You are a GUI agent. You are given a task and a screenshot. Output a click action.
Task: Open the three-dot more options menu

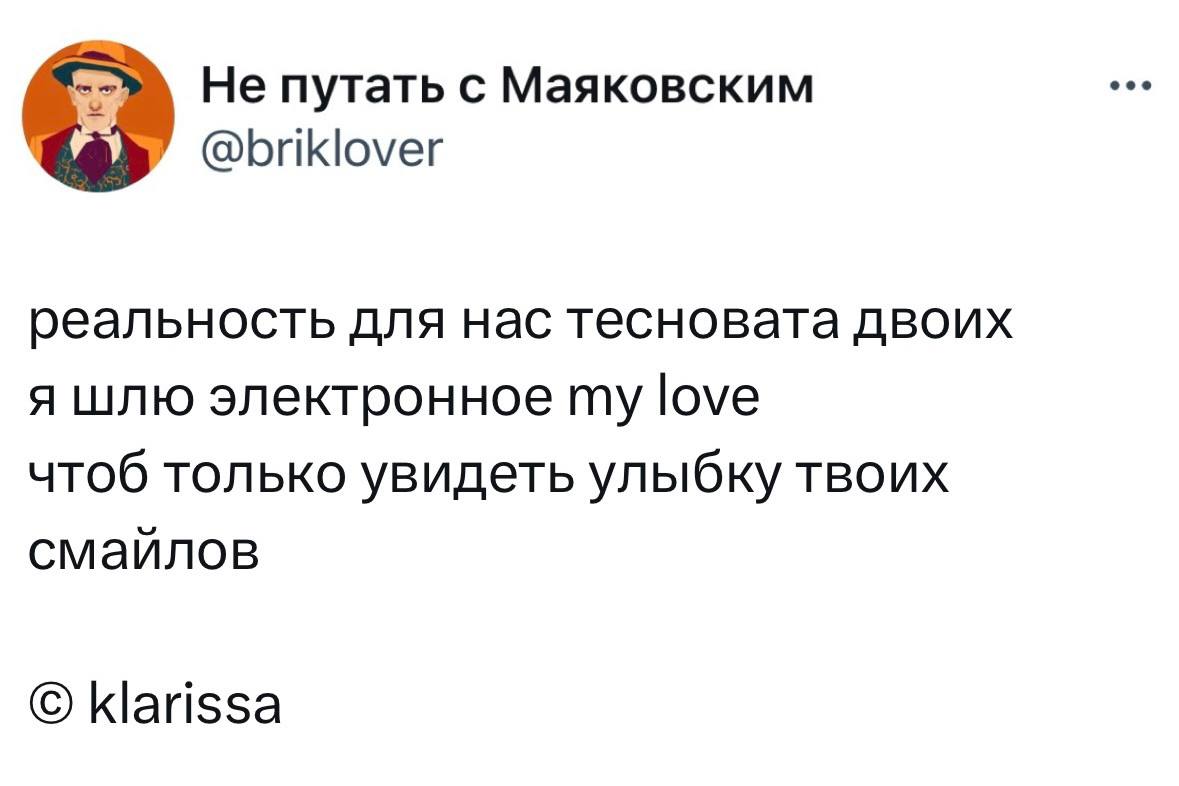pos(1132,86)
